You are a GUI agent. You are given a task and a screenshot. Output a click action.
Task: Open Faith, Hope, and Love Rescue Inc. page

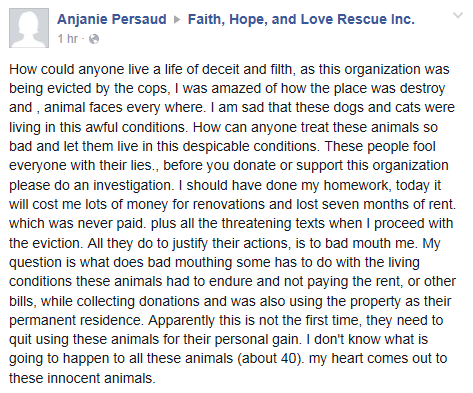[x=301, y=19]
